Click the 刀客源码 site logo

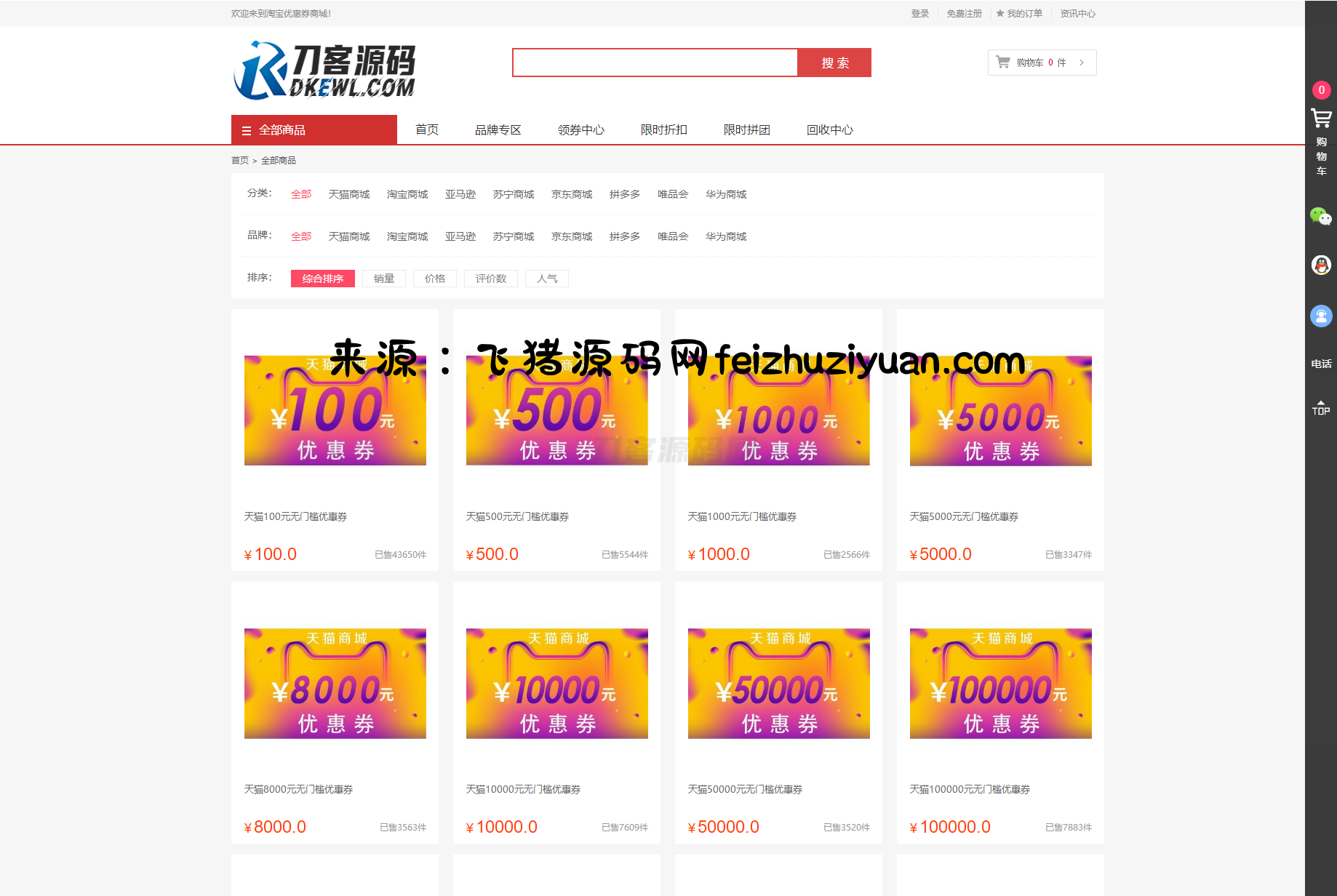click(x=324, y=71)
